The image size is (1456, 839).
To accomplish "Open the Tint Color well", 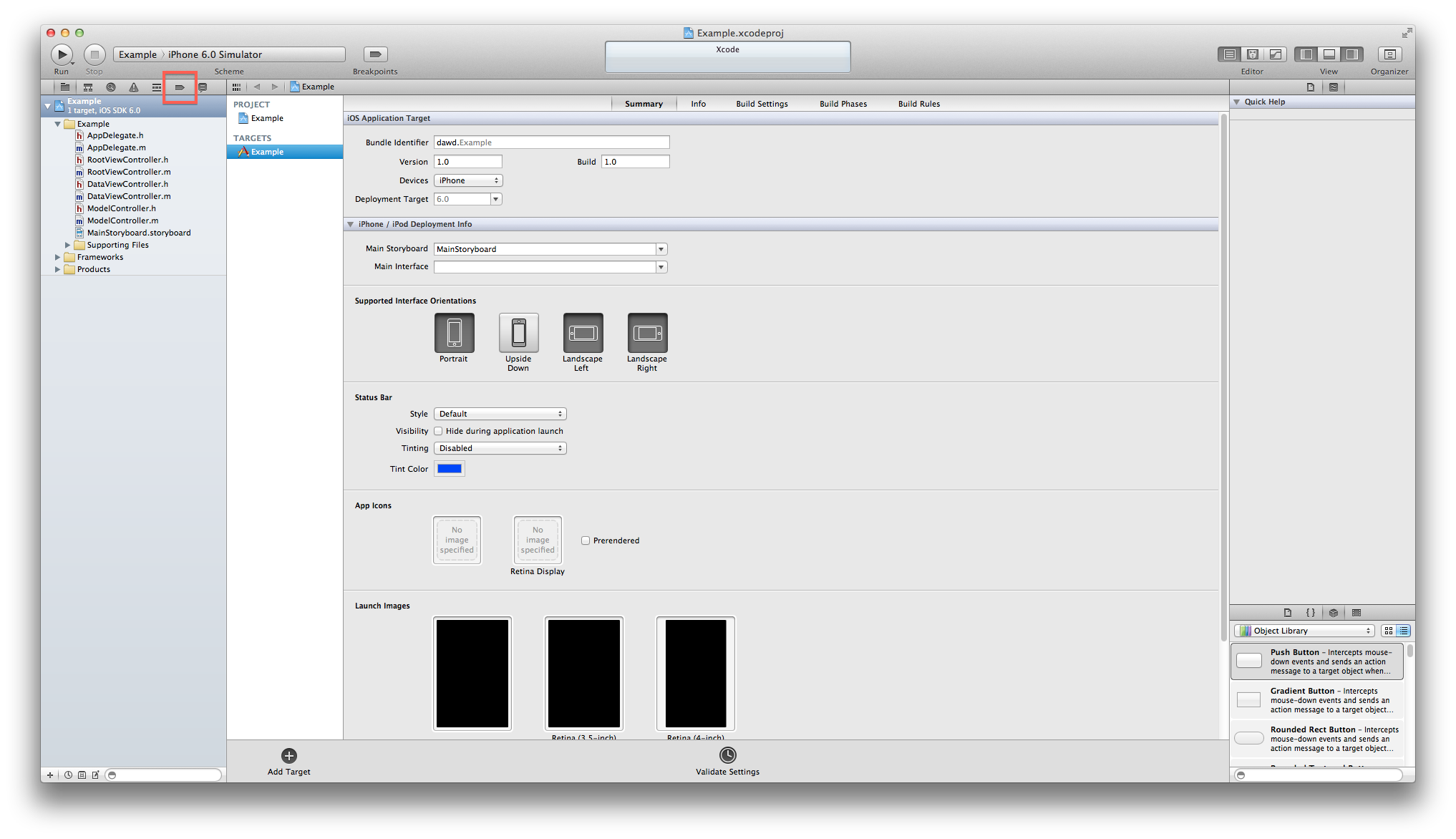I will 450,469.
